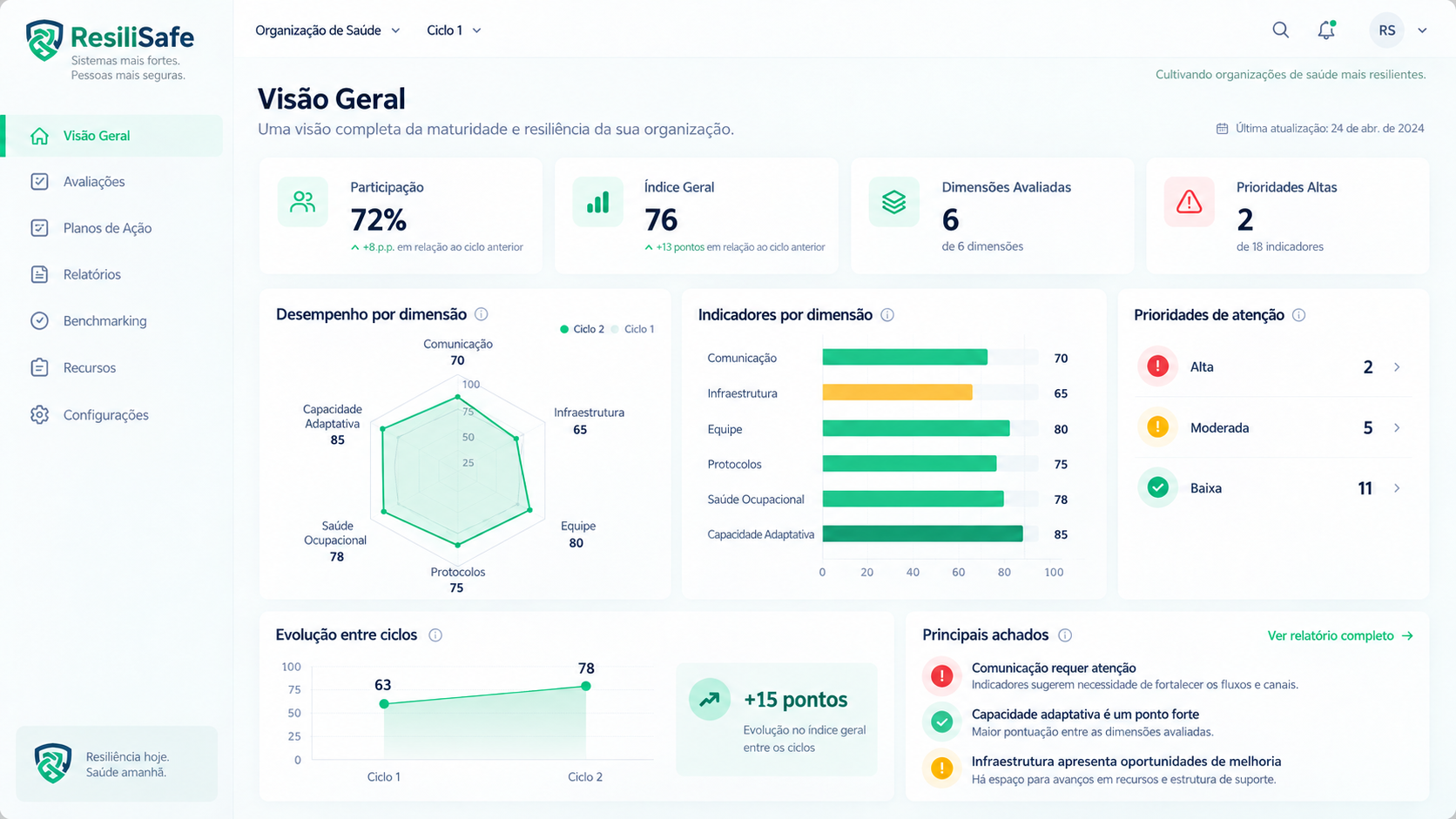
Task: Open the search magnifier icon
Action: pos(1280,30)
